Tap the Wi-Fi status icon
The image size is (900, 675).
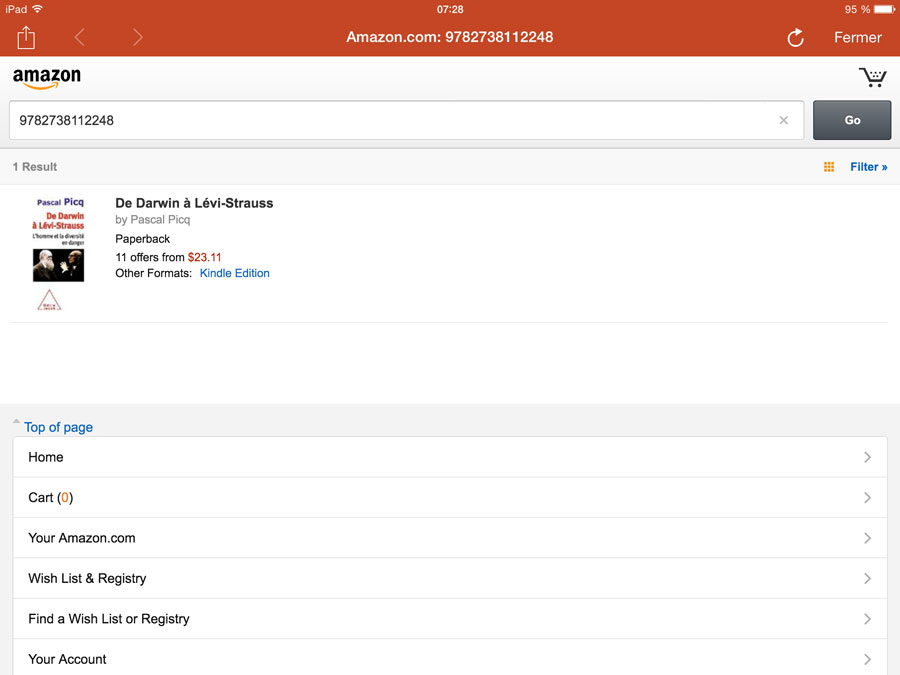(x=38, y=9)
